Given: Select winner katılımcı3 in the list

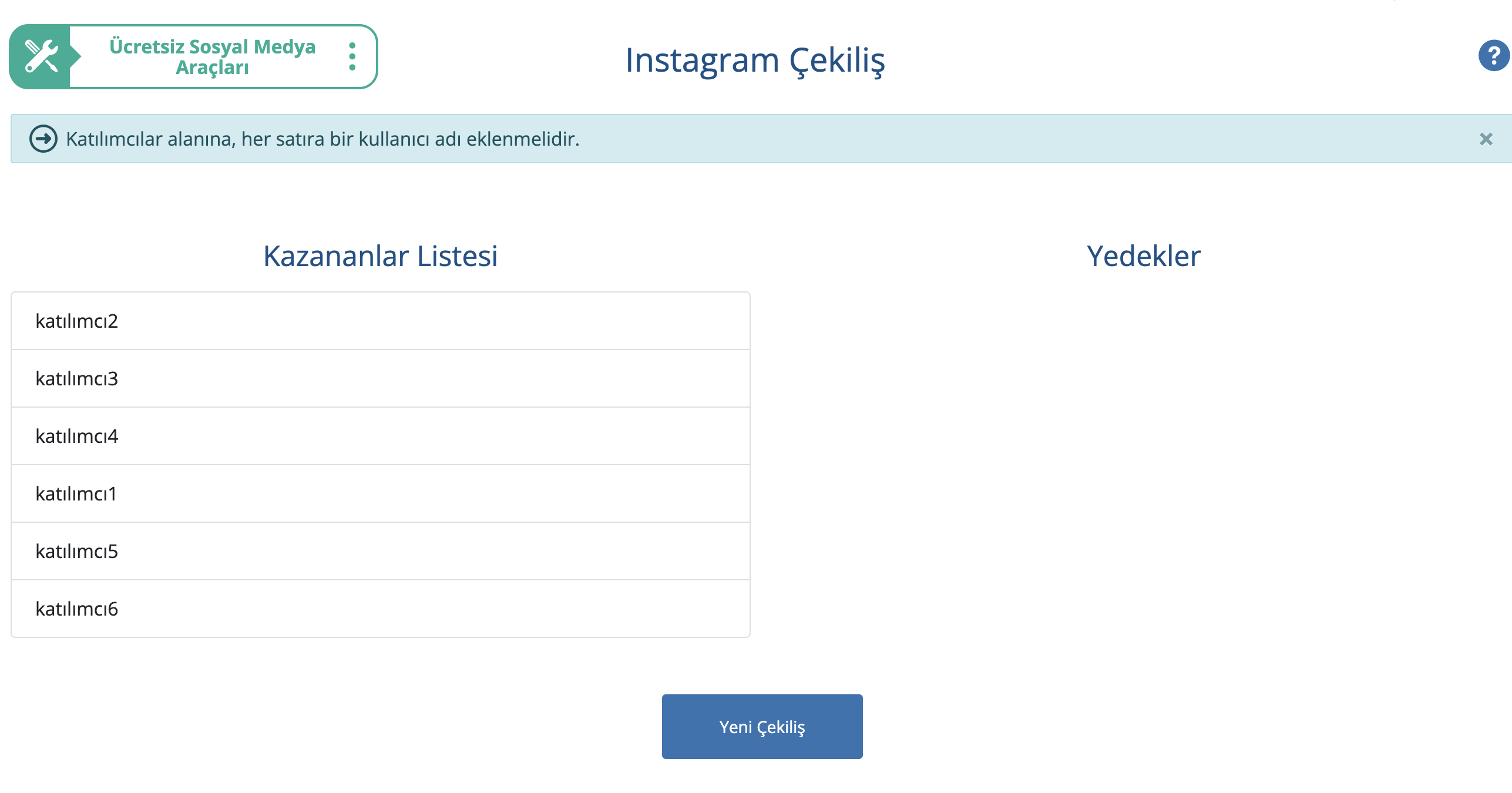Looking at the screenshot, I should [x=381, y=378].
